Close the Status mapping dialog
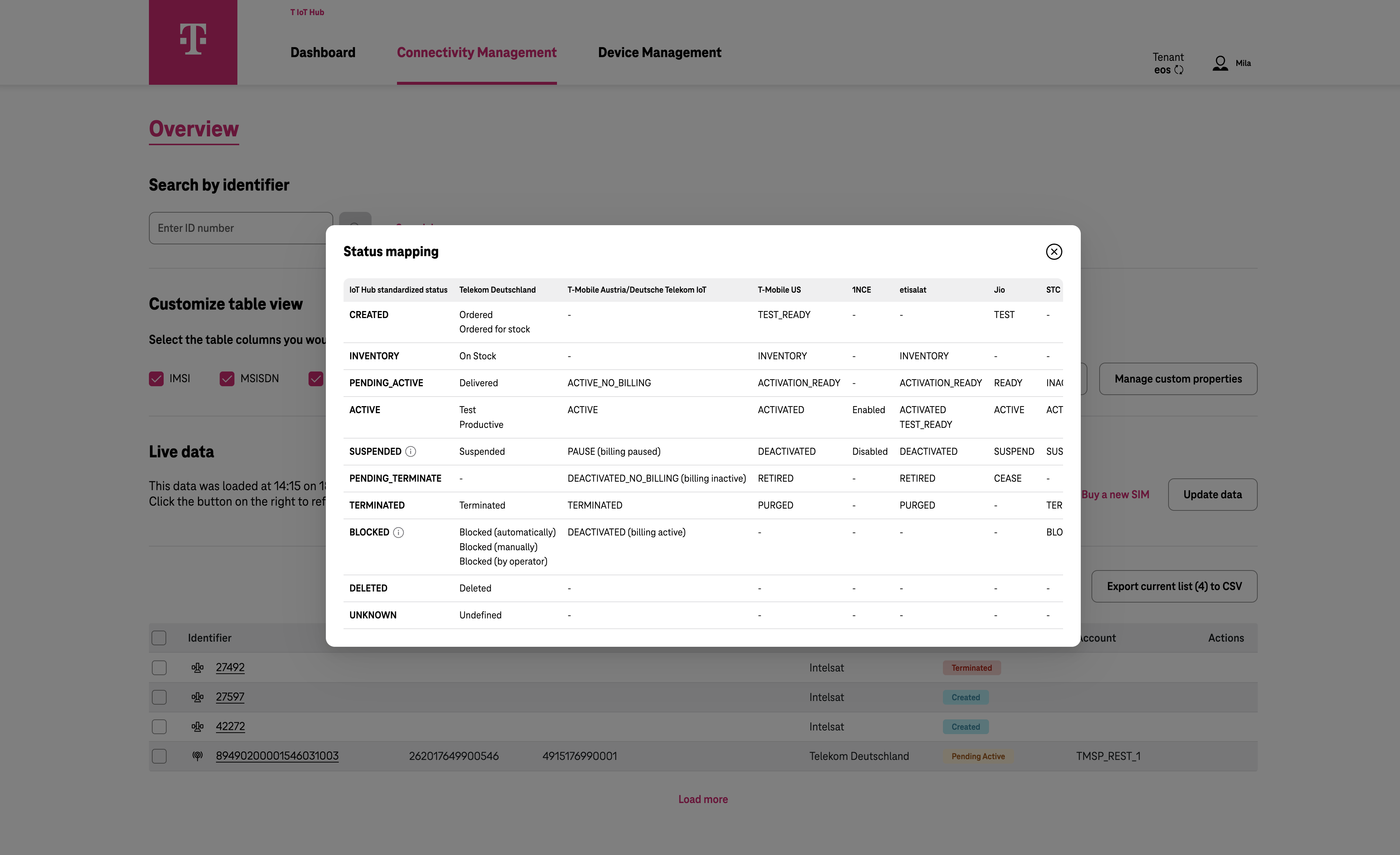This screenshot has height=855, width=1400. tap(1054, 252)
